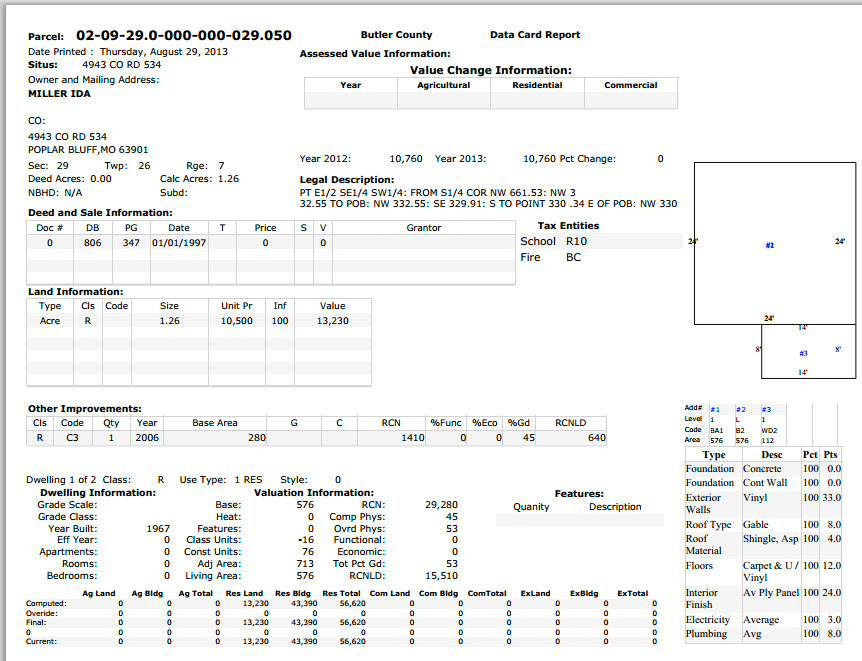The image size is (862, 661).
Task: Select owner name MILLER IDA
Action: (x=60, y=93)
